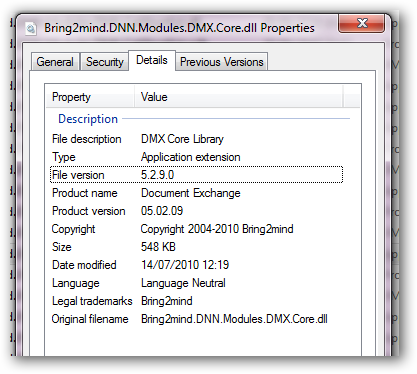Select the Size property label
417x374 pixels.
pos(62,247)
